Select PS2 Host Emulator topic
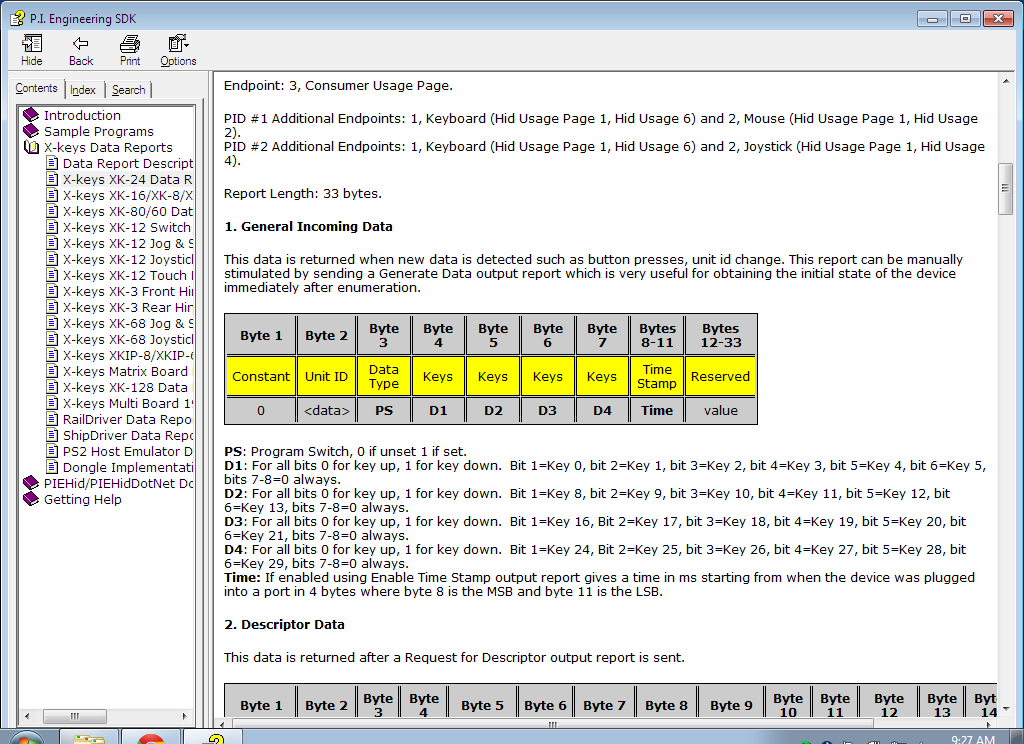 [x=127, y=451]
